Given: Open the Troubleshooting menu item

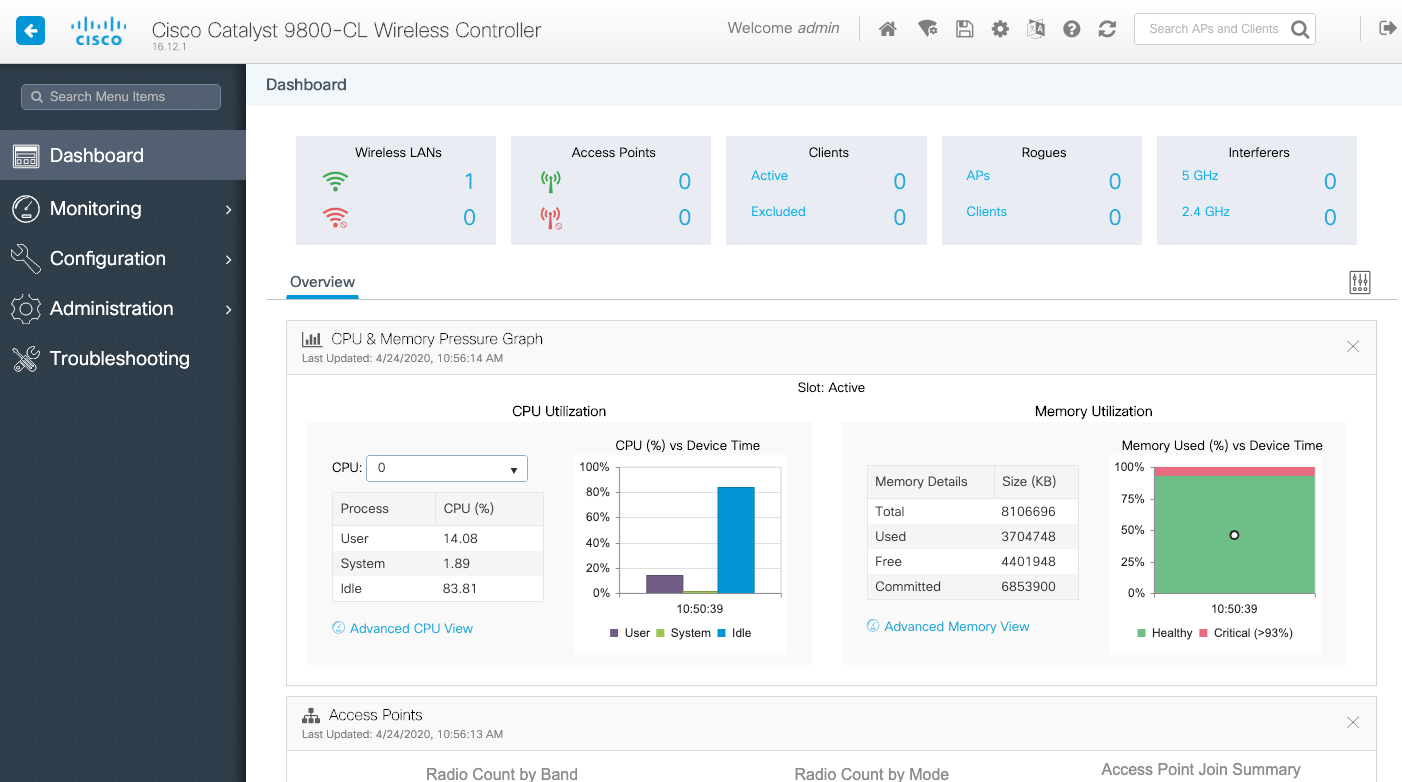Looking at the screenshot, I should tap(119, 359).
